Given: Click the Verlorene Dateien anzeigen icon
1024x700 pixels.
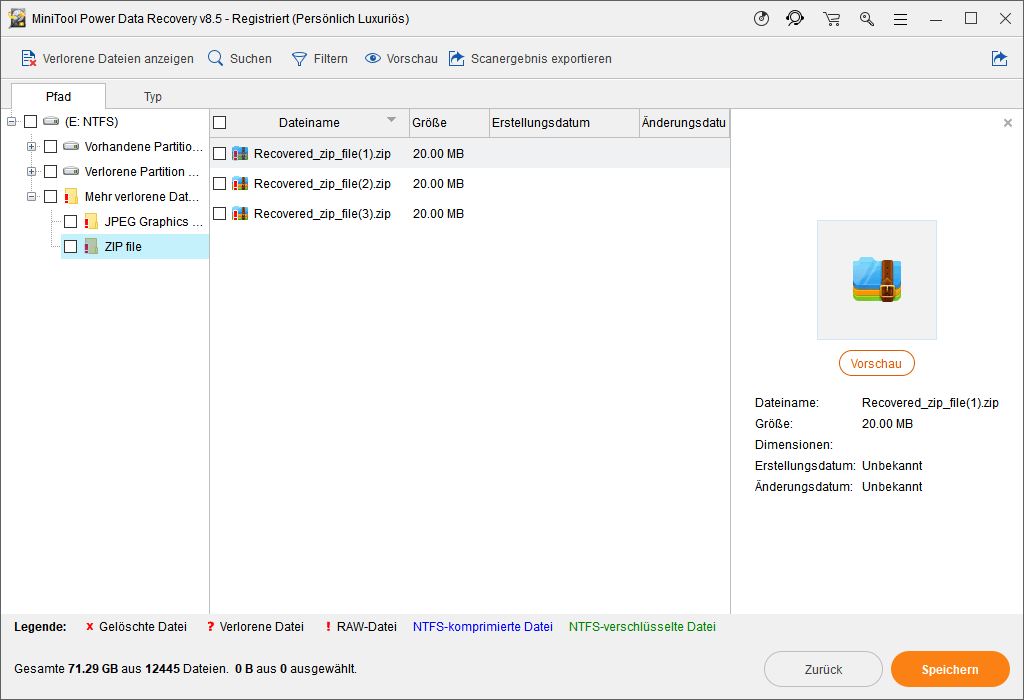Looking at the screenshot, I should coord(28,58).
